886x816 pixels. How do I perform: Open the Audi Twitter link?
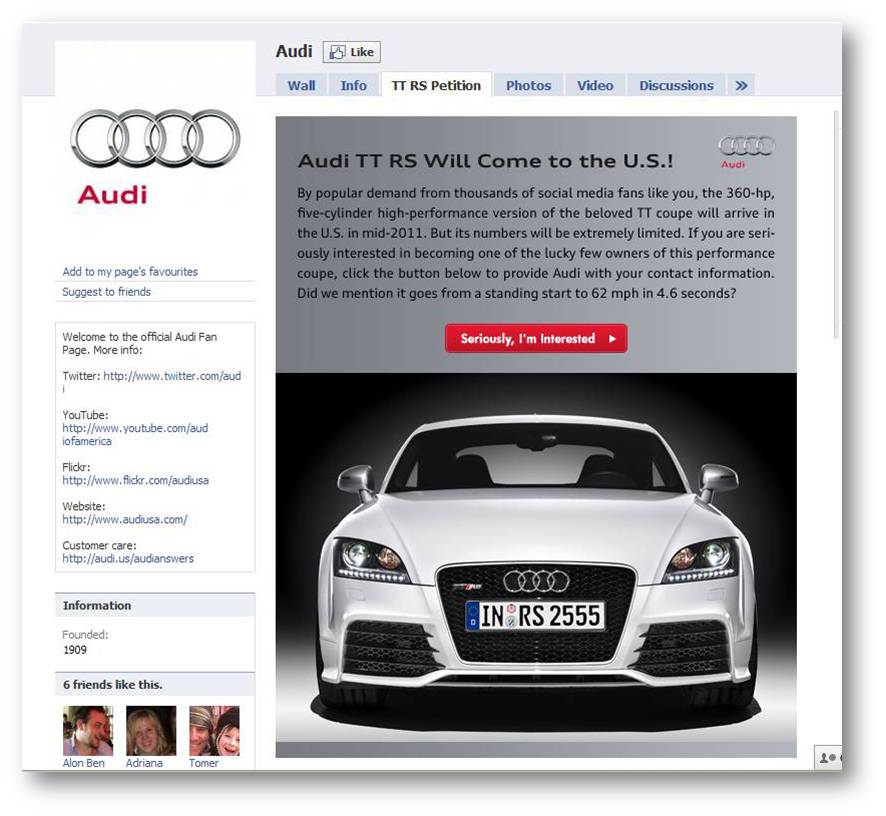(172, 376)
